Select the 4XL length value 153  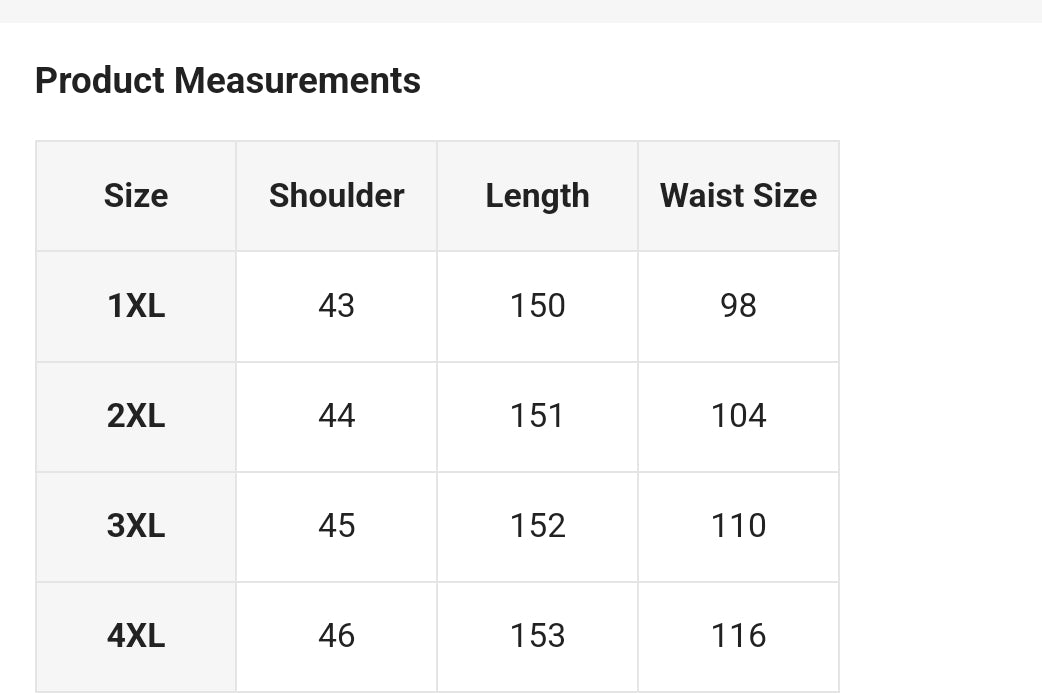(538, 636)
